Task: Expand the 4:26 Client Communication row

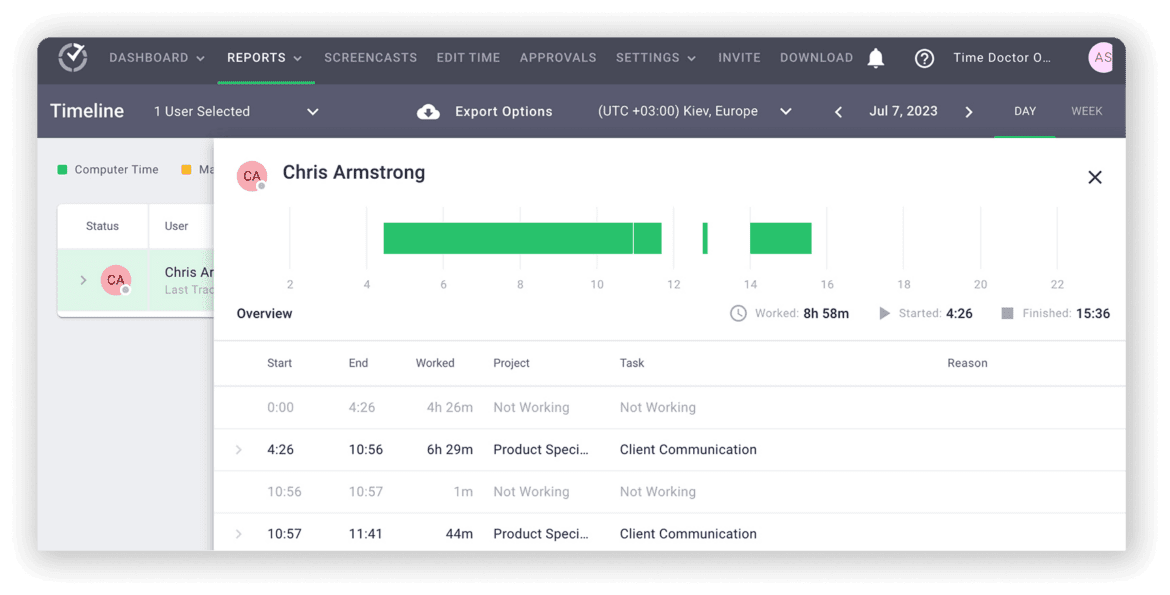Action: [237, 450]
